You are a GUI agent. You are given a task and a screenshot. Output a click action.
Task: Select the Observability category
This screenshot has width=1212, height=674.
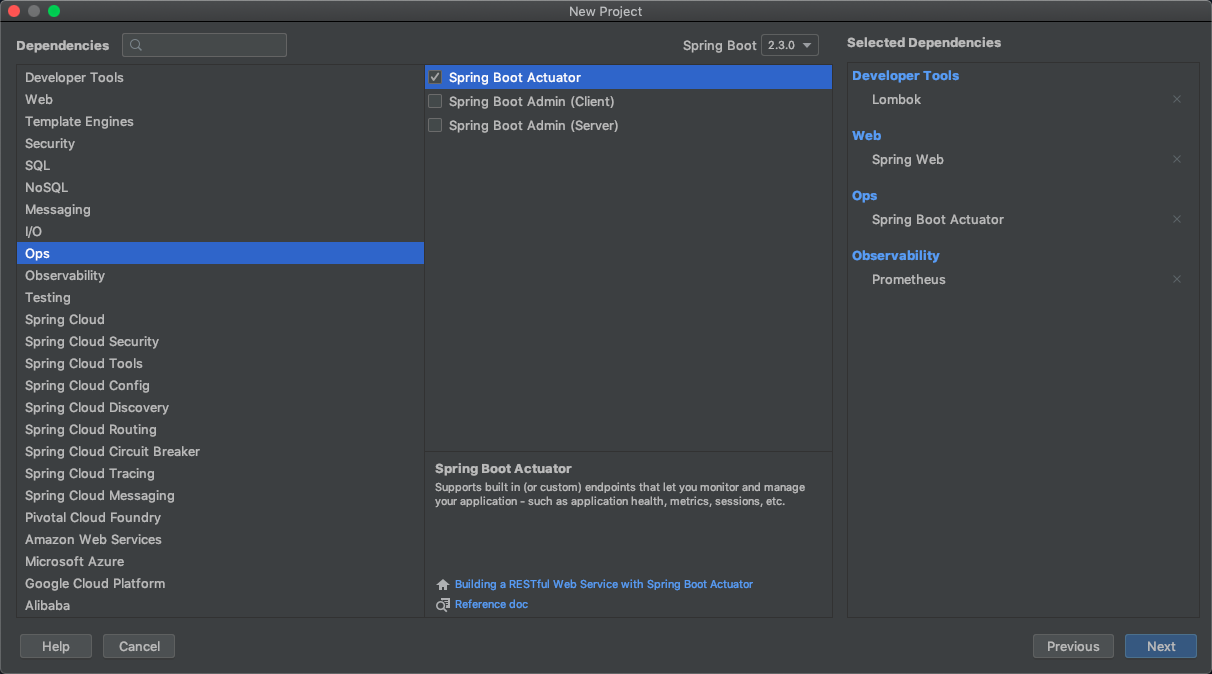point(220,275)
